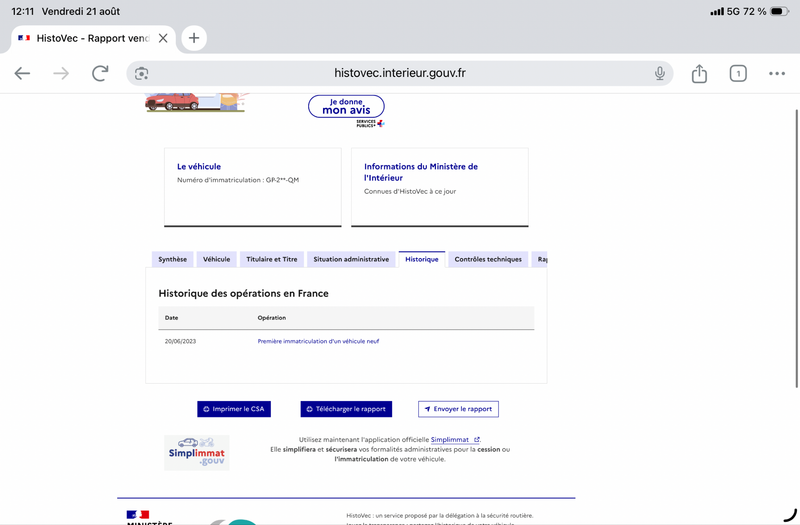
Task: Select the Historique tab
Action: [421, 259]
